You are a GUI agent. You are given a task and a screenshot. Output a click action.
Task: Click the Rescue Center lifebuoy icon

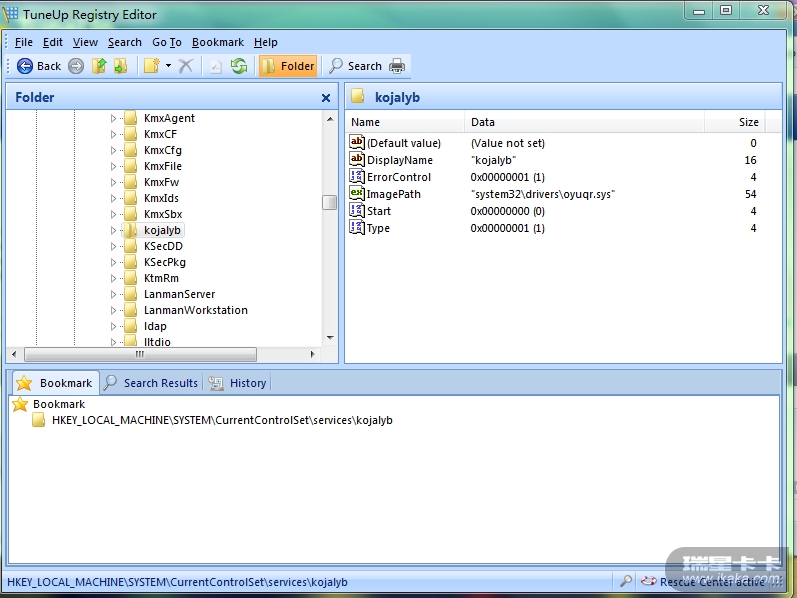coord(648,581)
